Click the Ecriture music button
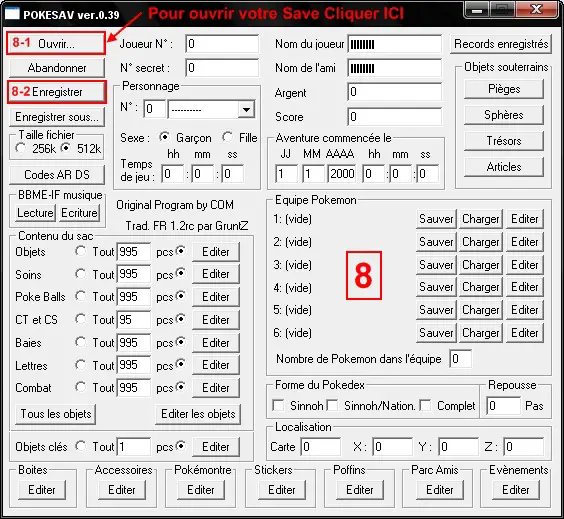 click(x=79, y=213)
